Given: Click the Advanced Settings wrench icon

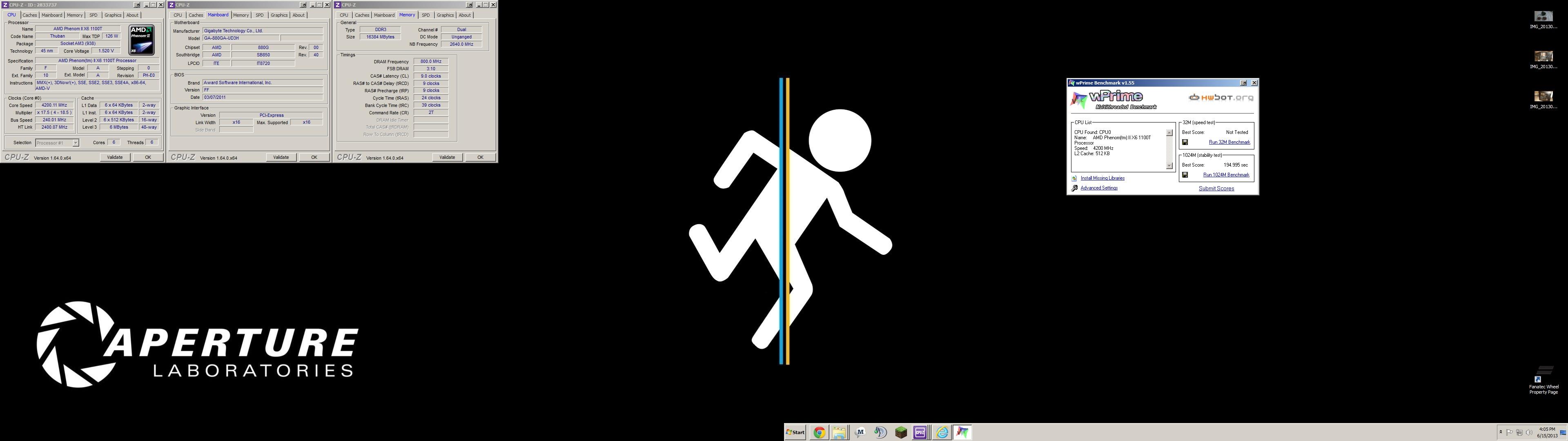Looking at the screenshot, I should [1074, 188].
